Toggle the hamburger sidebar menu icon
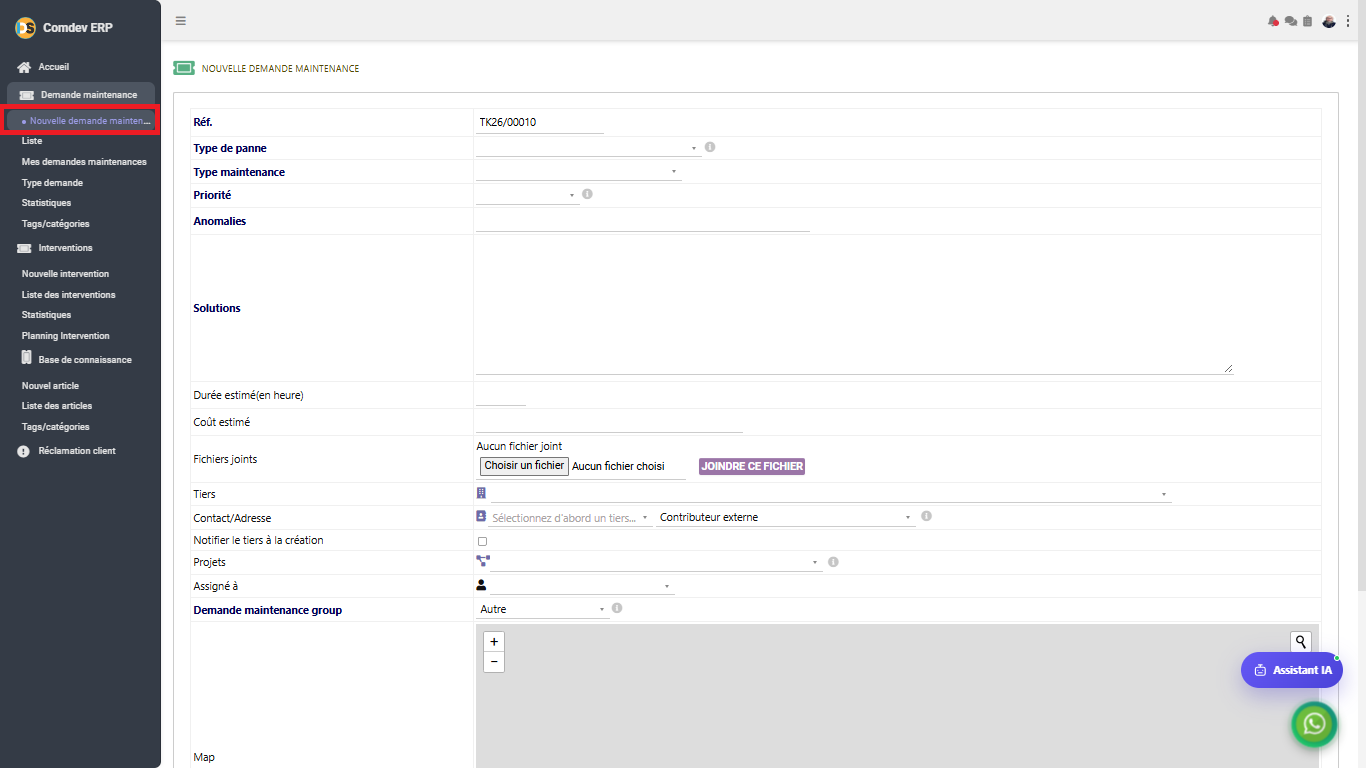Image resolution: width=1366 pixels, height=768 pixels. 180,21
